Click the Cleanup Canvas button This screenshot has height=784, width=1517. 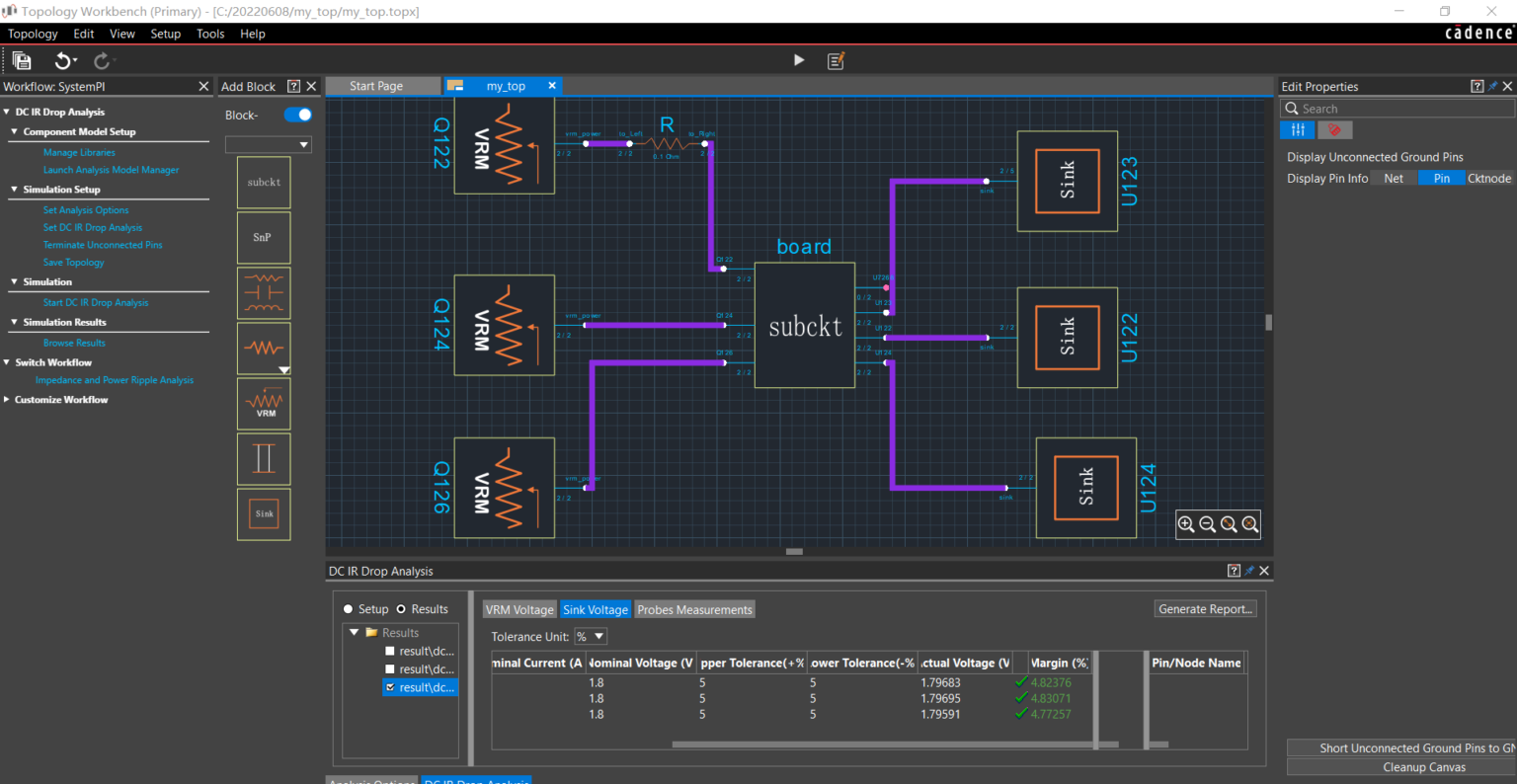1423,767
